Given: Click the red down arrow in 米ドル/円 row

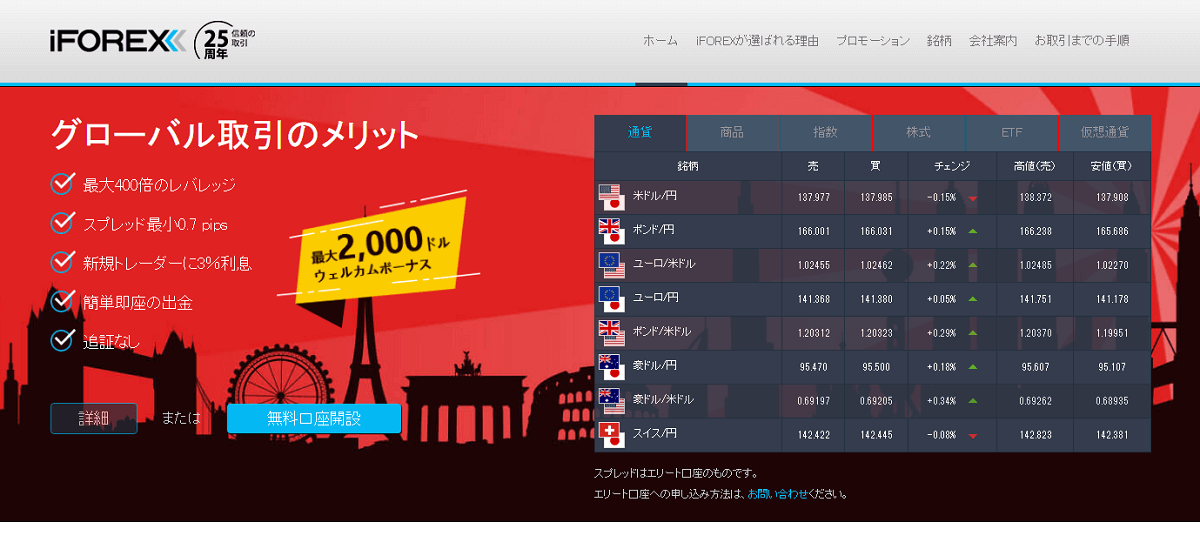Looking at the screenshot, I should point(972,198).
